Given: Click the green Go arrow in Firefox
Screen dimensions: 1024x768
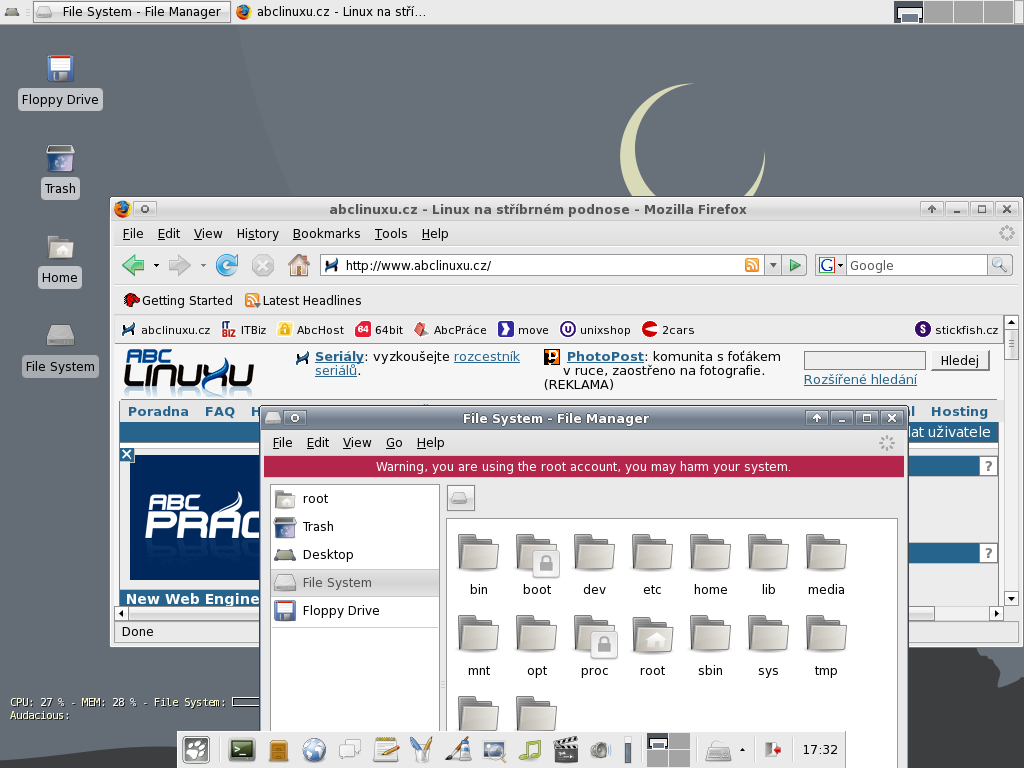Looking at the screenshot, I should point(795,265).
